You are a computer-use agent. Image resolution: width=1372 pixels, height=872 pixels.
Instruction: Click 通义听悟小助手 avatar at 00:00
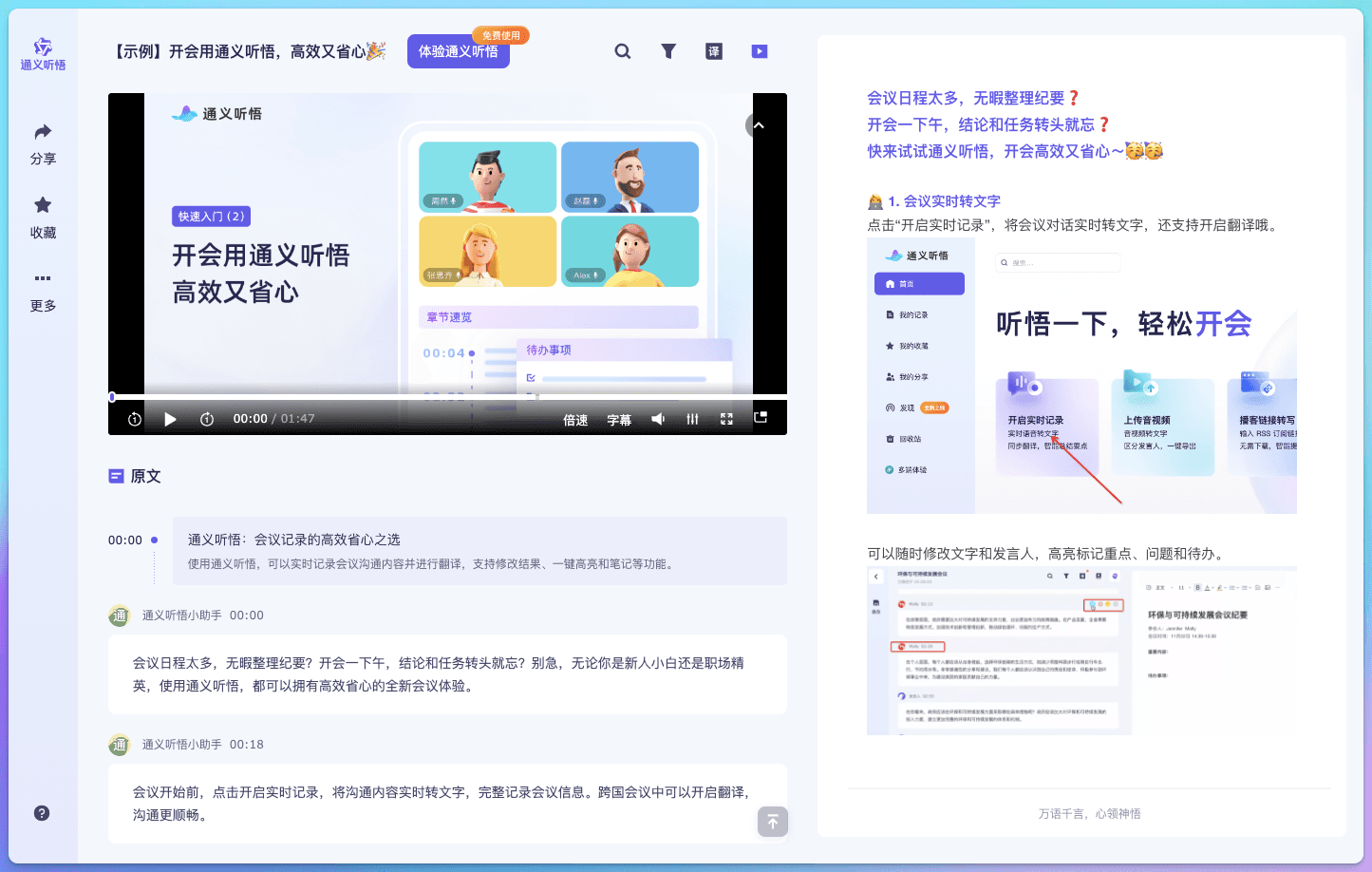click(119, 616)
